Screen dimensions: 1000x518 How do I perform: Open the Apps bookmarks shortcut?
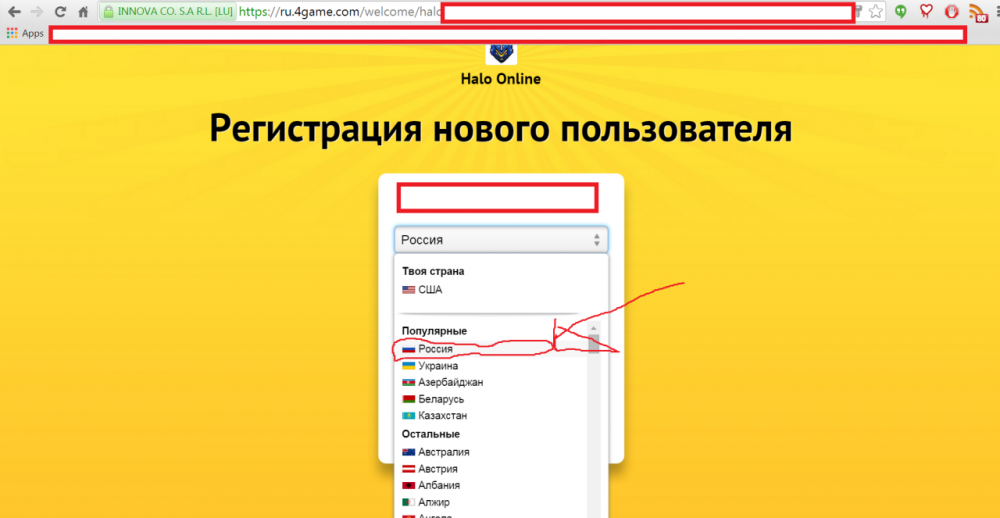(x=25, y=34)
